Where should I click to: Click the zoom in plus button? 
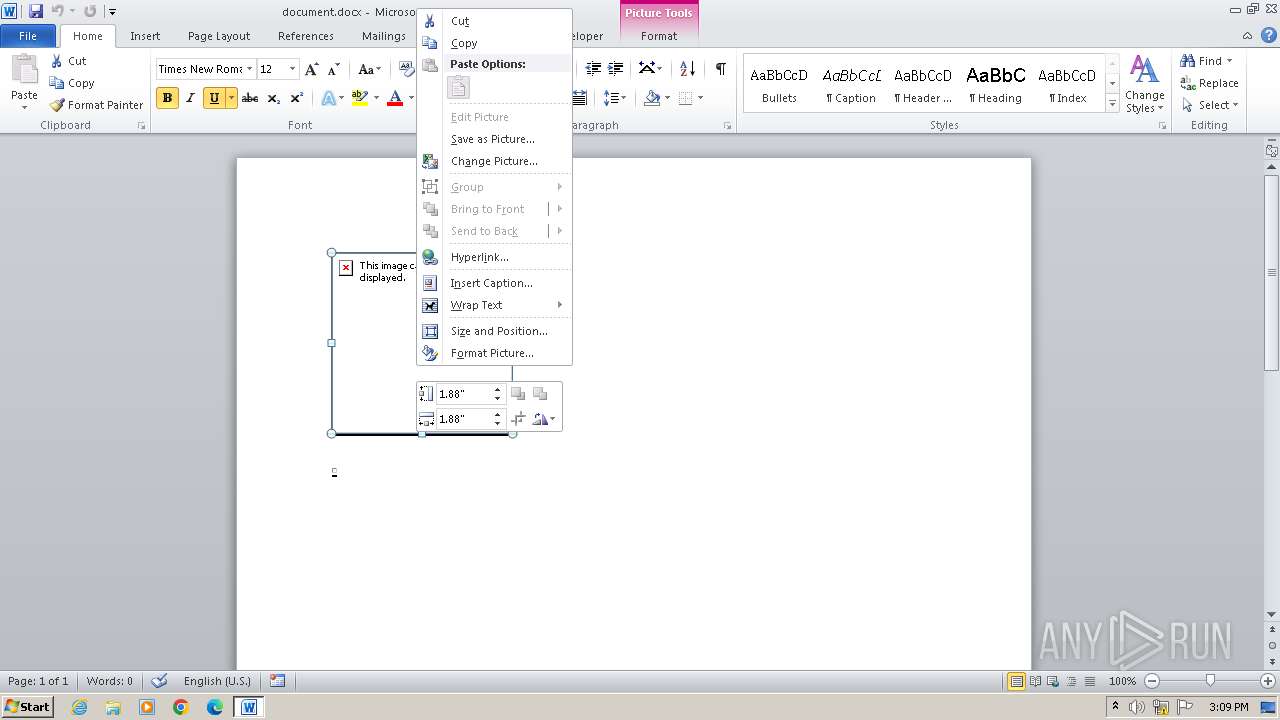(1267, 681)
